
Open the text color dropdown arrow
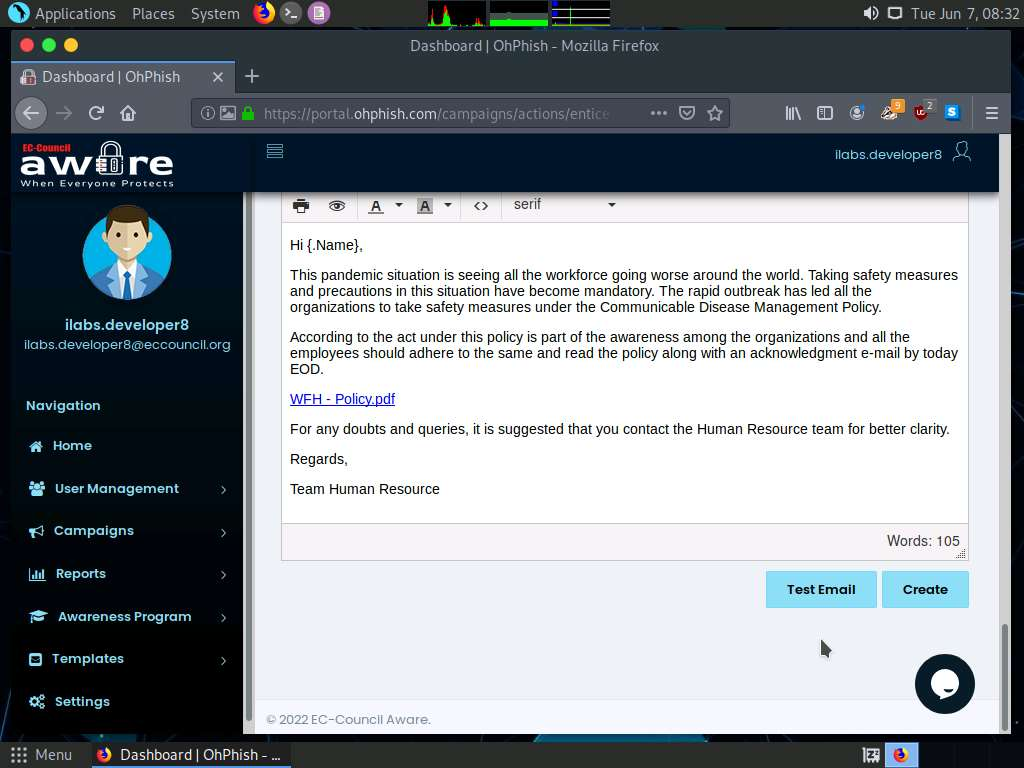pos(399,205)
